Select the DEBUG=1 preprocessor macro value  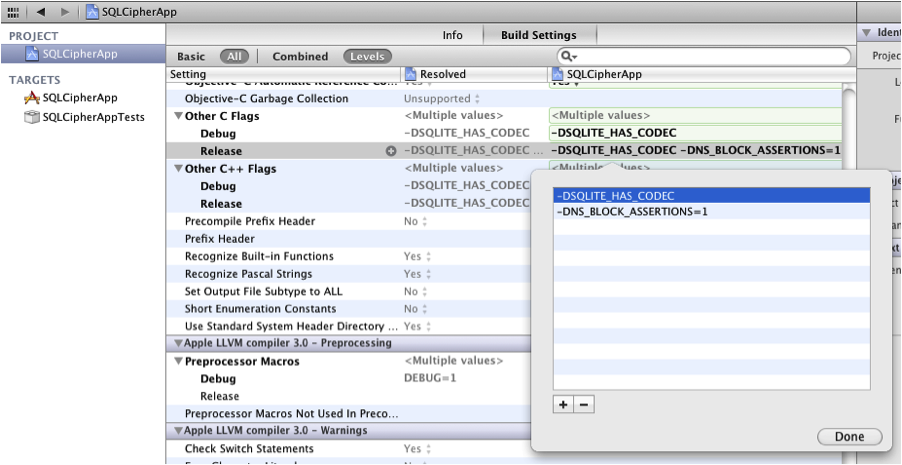430,379
